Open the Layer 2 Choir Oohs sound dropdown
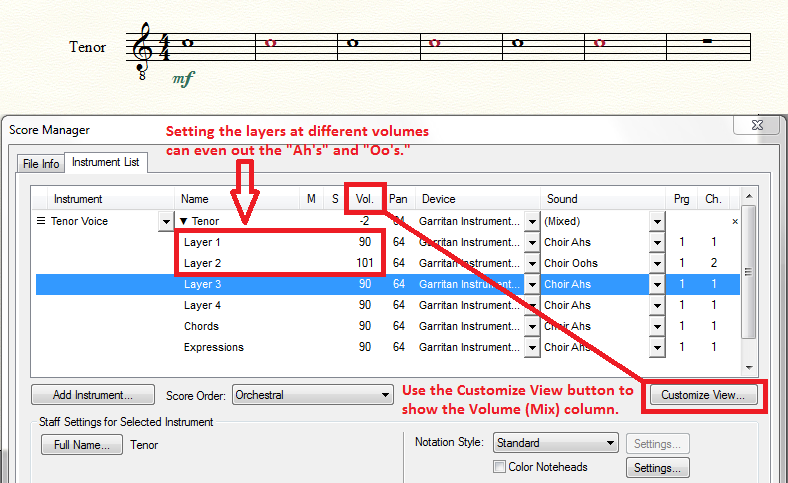Image resolution: width=788 pixels, height=483 pixels. click(x=657, y=264)
